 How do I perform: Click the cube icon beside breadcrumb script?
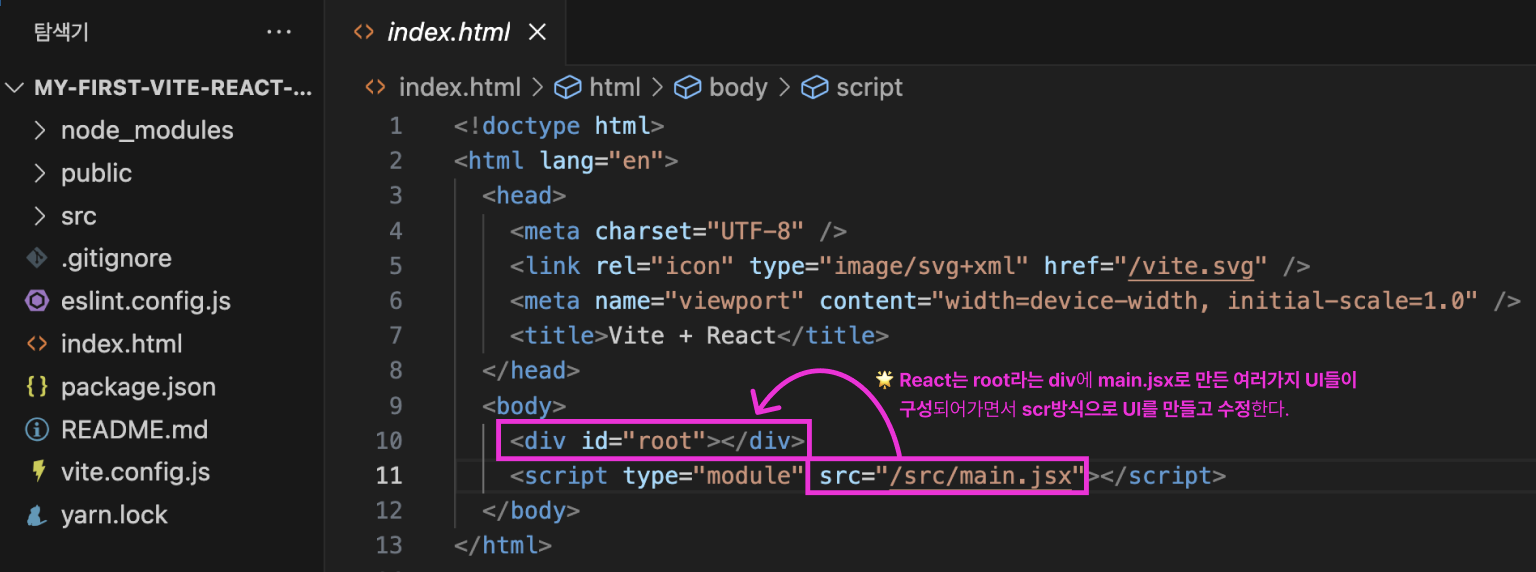[x=815, y=88]
